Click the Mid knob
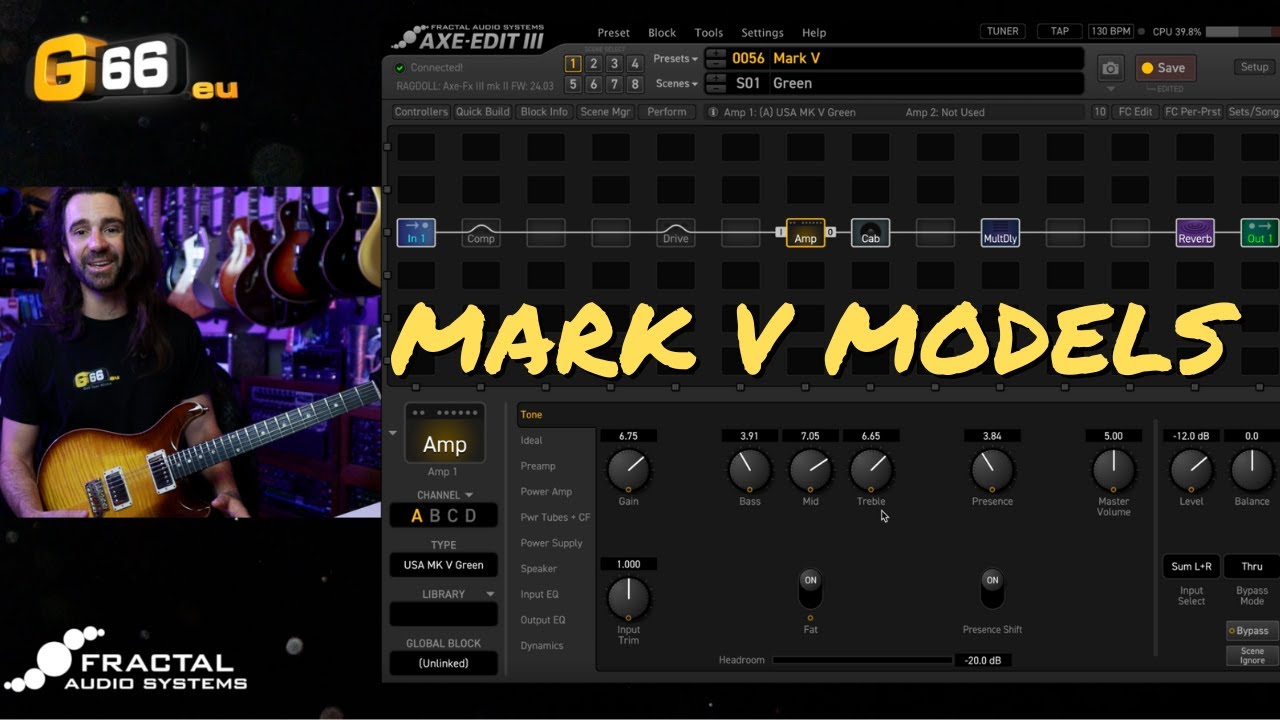Screen dimensions: 1280x720 [811, 469]
